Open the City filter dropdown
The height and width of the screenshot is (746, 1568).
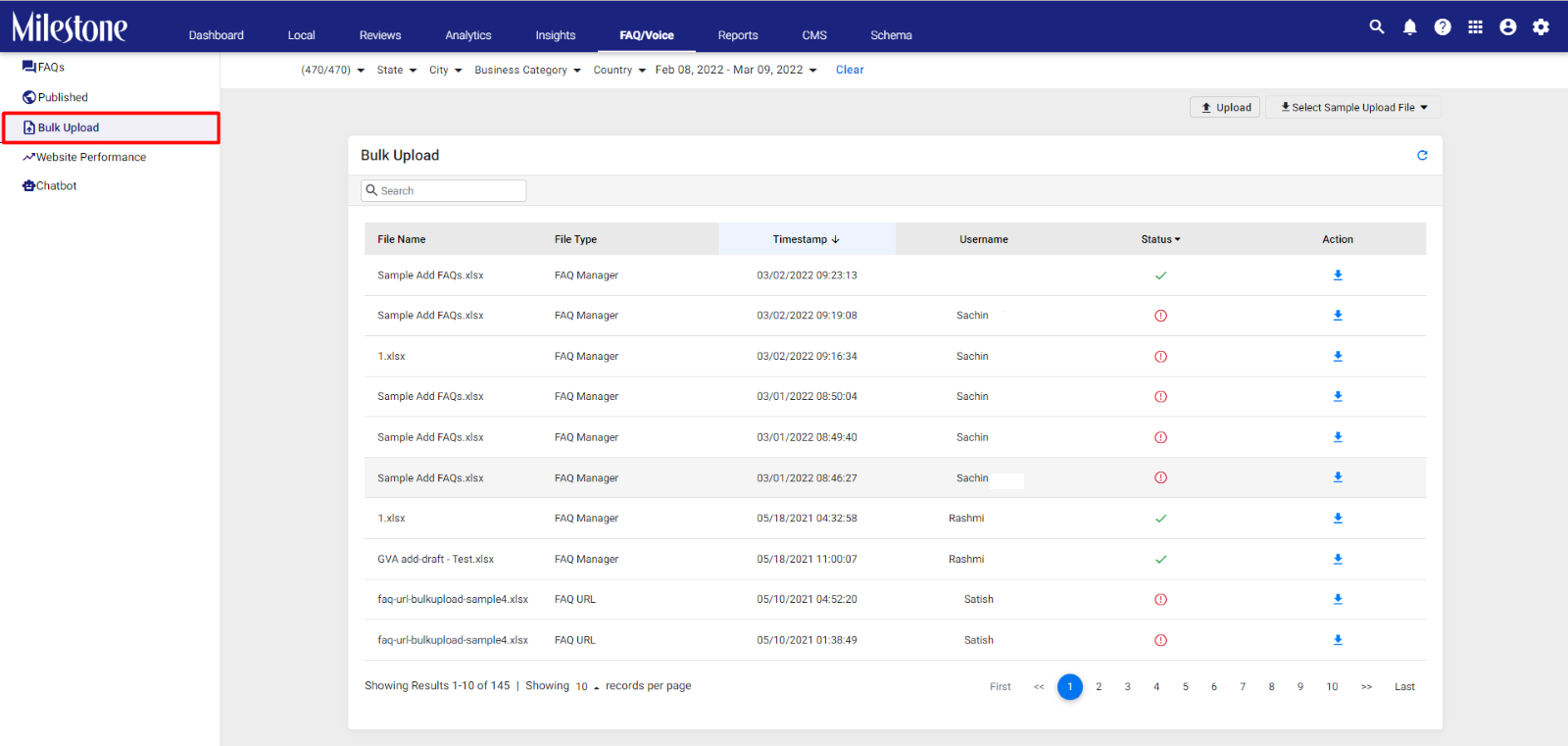point(446,70)
